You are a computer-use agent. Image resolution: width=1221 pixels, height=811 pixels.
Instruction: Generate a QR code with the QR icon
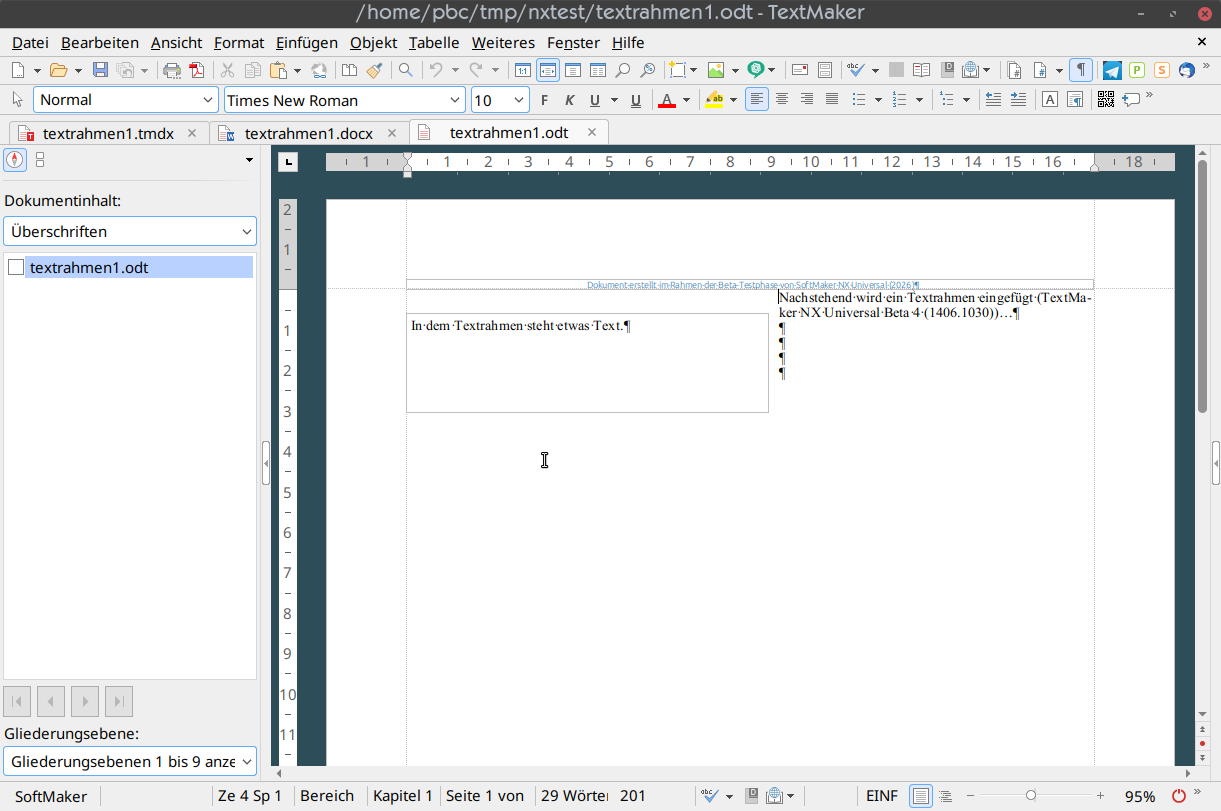coord(1105,99)
